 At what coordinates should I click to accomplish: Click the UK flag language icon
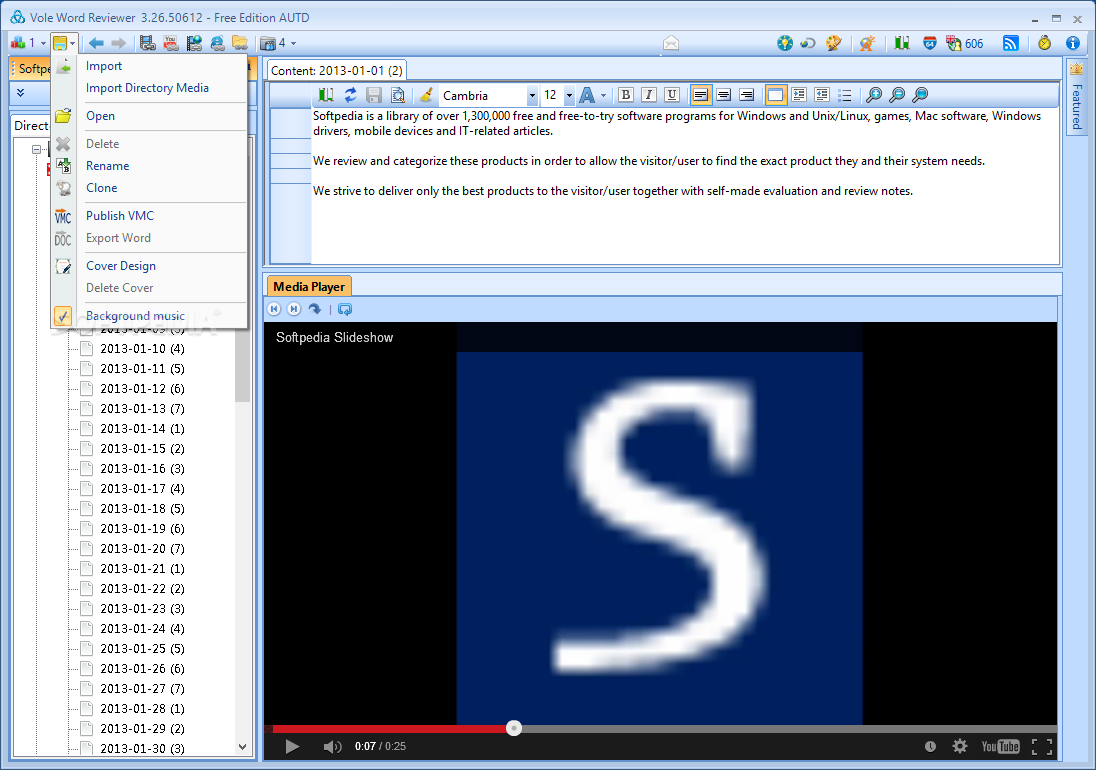(953, 43)
